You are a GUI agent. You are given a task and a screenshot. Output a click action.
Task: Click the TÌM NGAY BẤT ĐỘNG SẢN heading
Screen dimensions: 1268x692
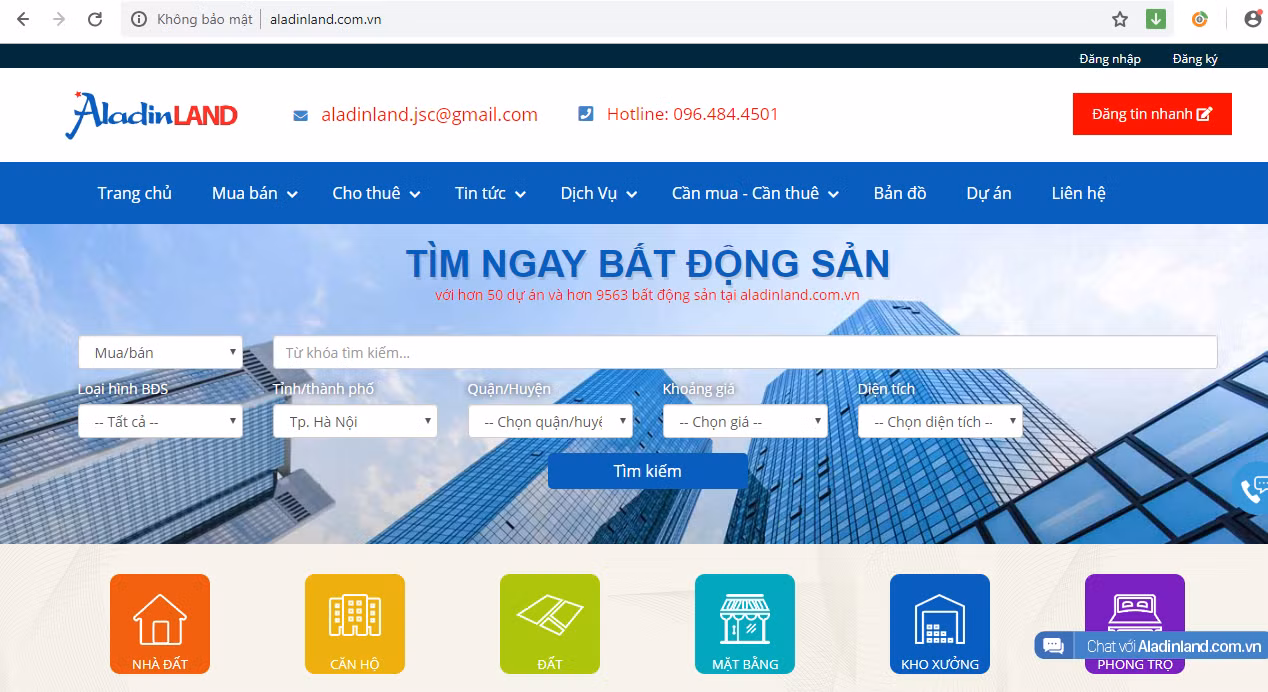647,264
